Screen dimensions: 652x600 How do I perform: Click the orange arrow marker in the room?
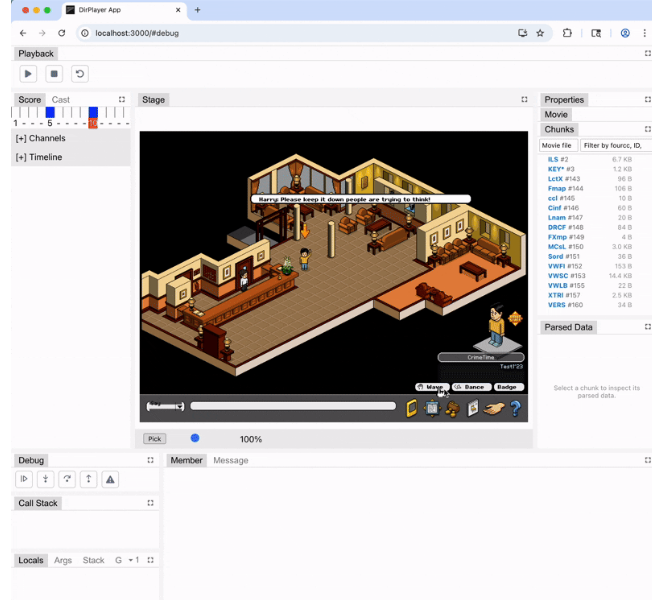pyautogui.click(x=305, y=231)
